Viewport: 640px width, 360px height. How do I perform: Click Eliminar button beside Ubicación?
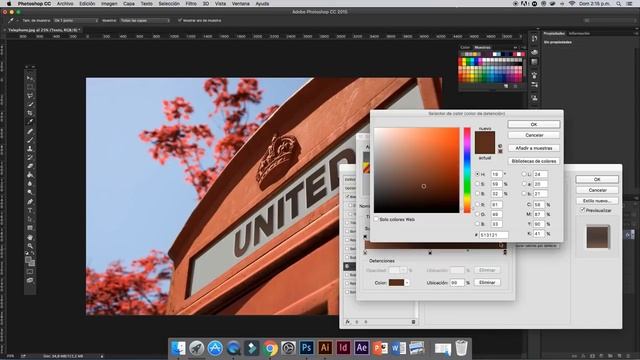coord(487,282)
